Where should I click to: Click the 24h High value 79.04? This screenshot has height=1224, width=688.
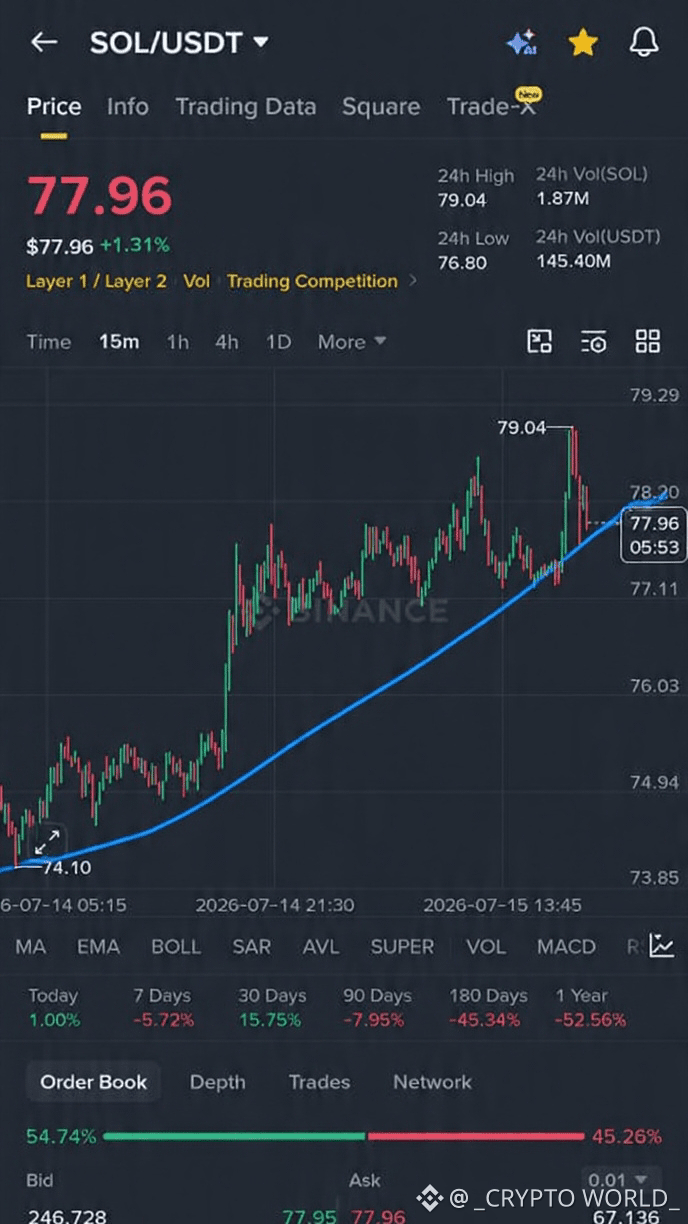point(462,200)
